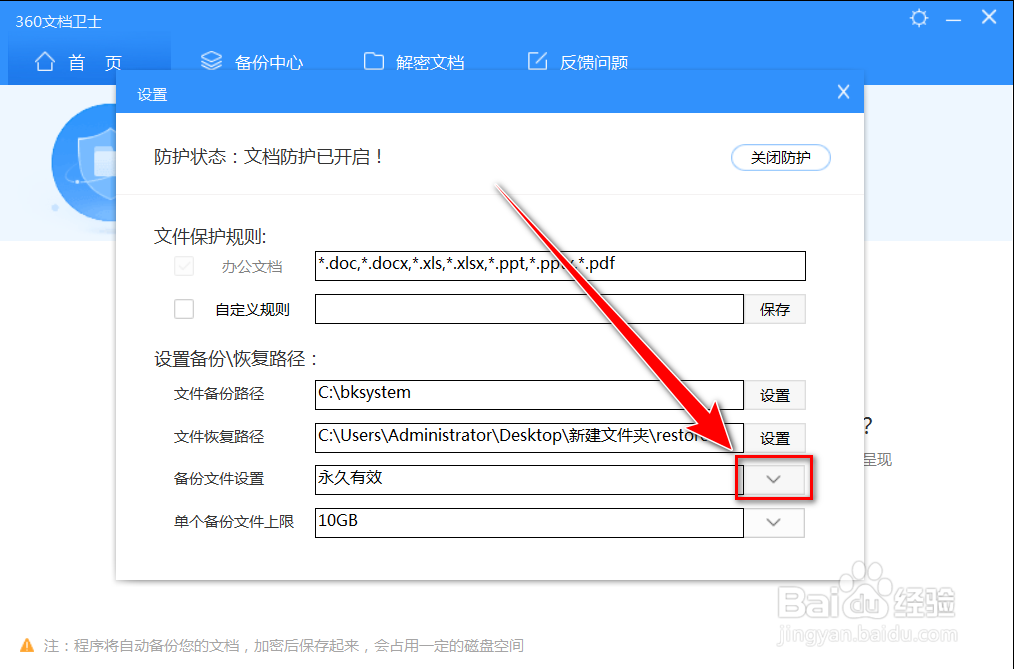Click the 文件保护规则 heading
The width and height of the screenshot is (1014, 669).
210,236
